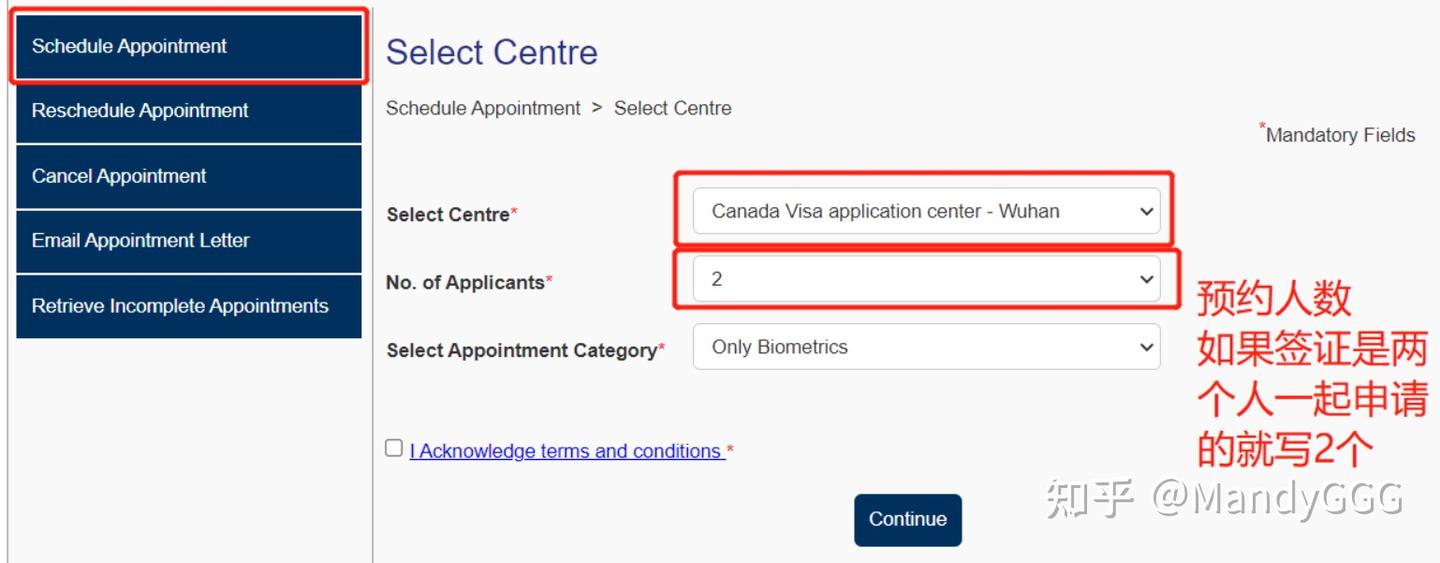Click the Select Centre page heading
The width and height of the screenshot is (1440, 563).
coord(491,52)
